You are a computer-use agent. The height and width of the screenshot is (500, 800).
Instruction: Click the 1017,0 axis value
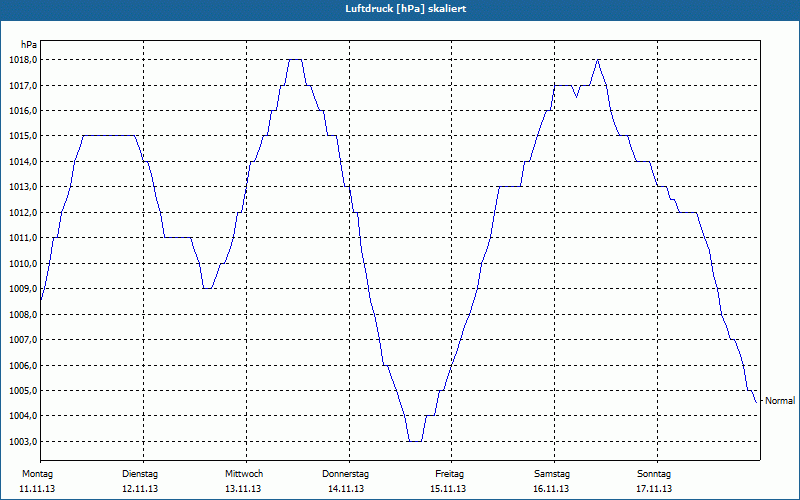click(23, 85)
